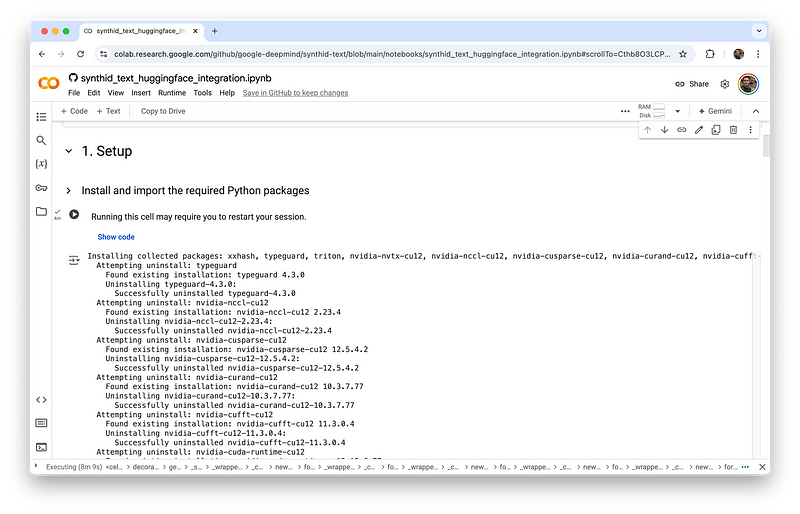Open the Runtime menu
This screenshot has height=514, width=800.
[x=172, y=93]
